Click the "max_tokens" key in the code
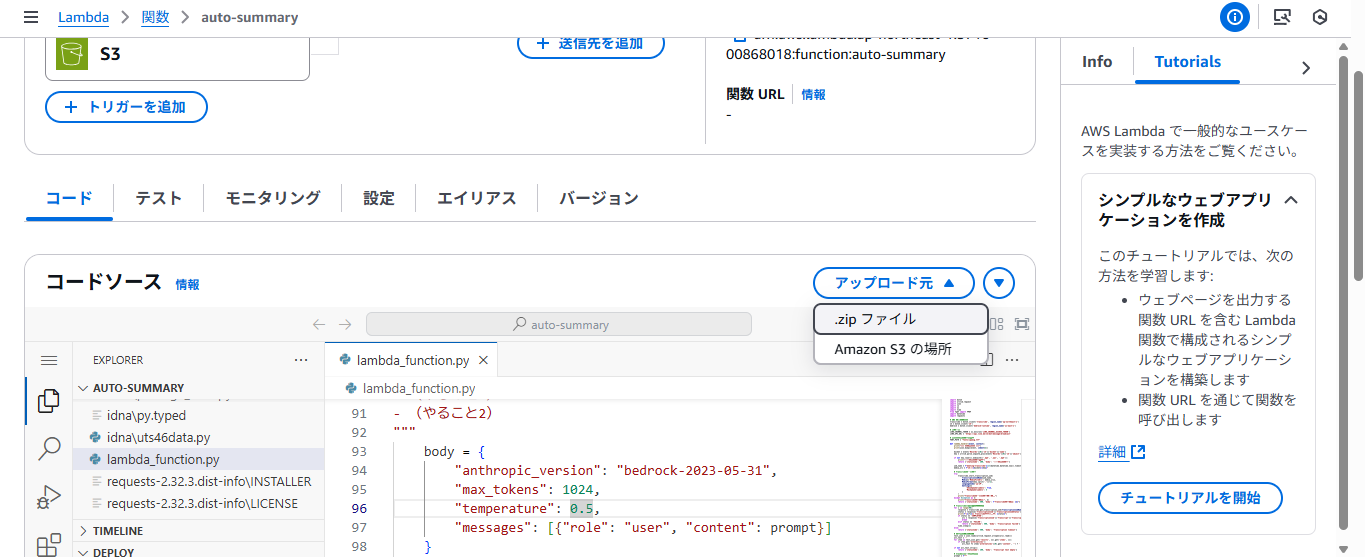The height and width of the screenshot is (557, 1365). tap(503, 489)
